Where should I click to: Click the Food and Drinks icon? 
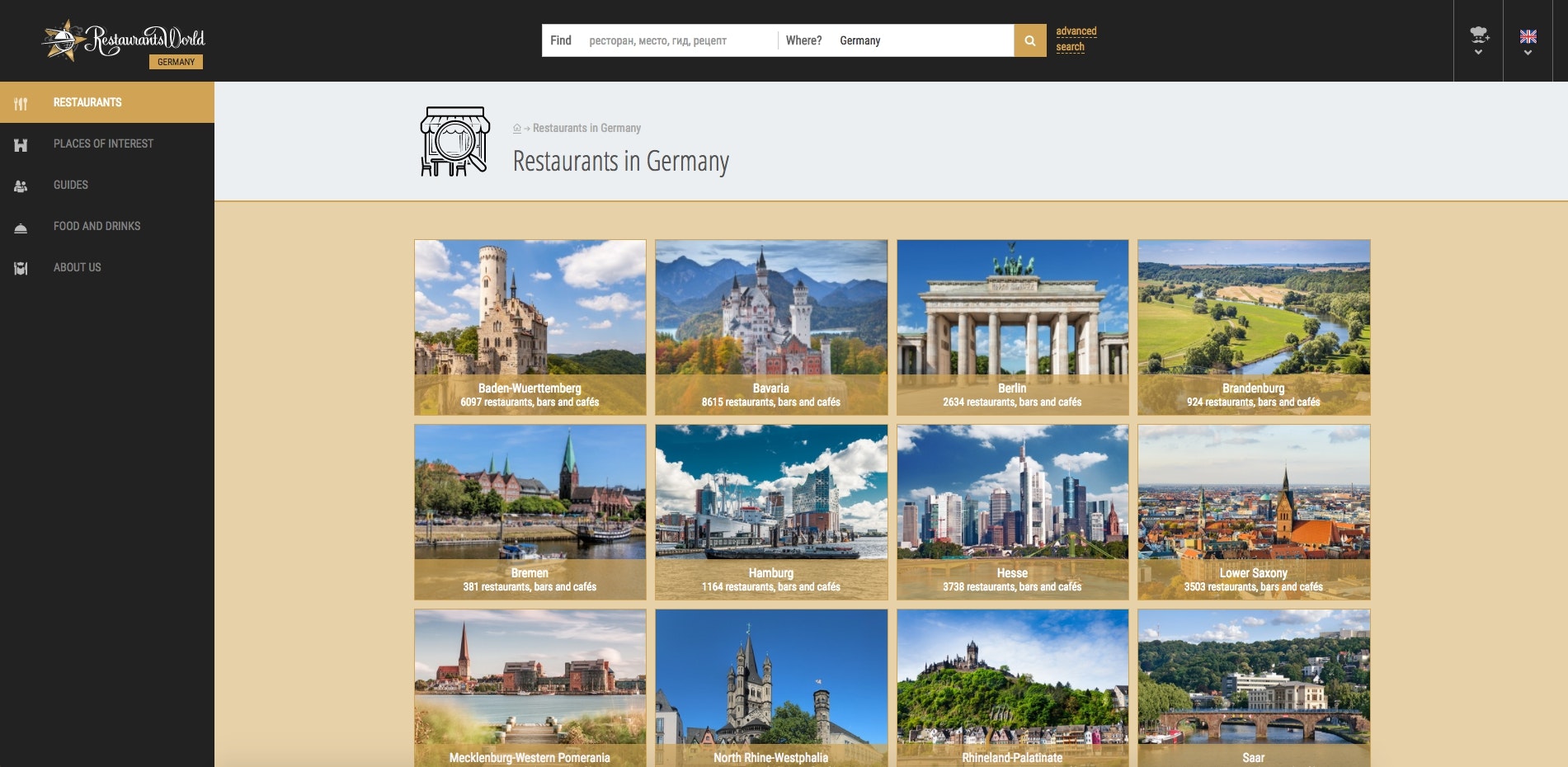coord(20,226)
